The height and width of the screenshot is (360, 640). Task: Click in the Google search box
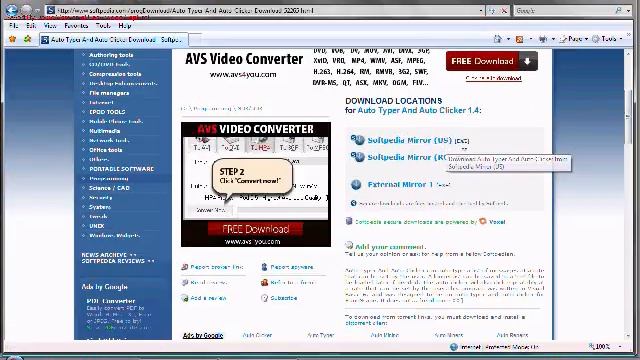[564, 11]
